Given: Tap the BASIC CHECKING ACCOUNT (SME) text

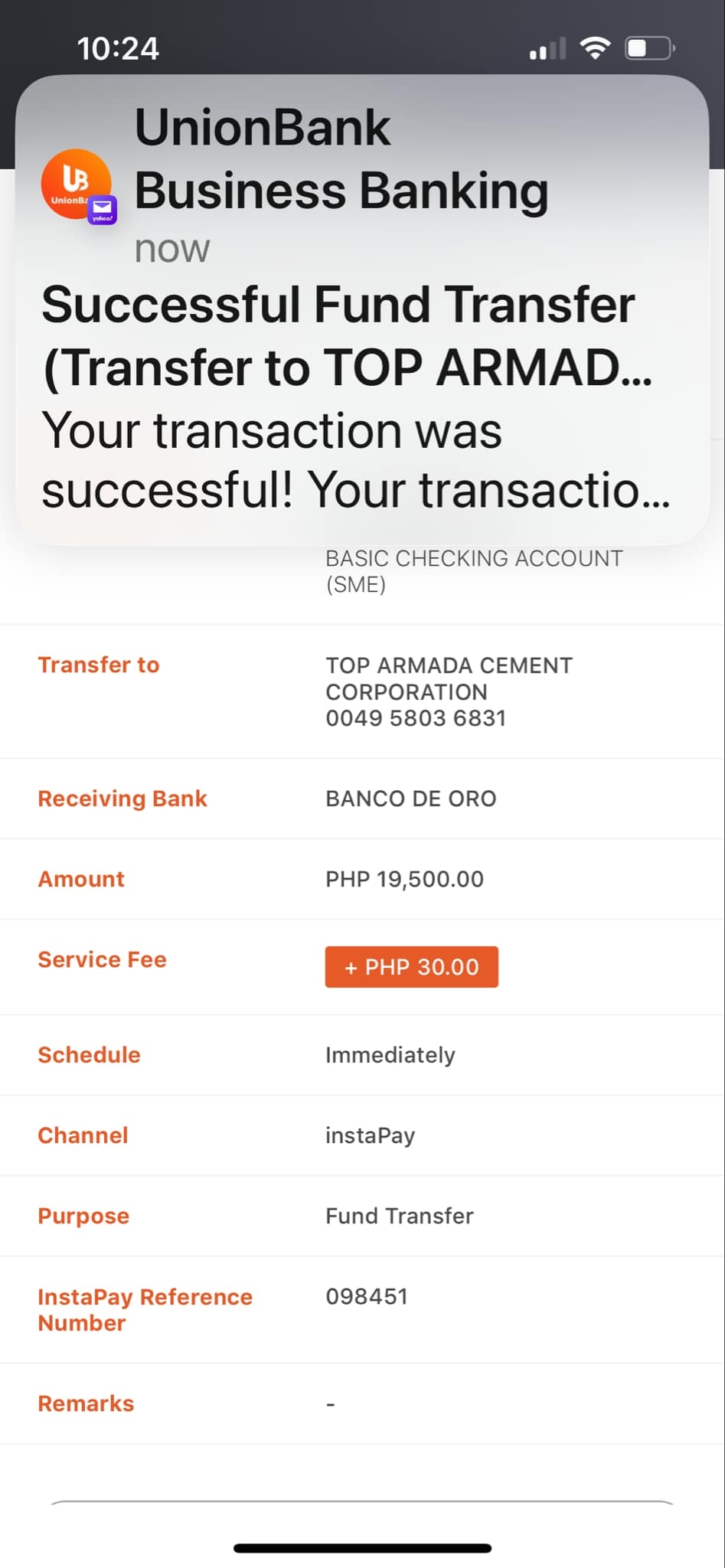Looking at the screenshot, I should [x=474, y=571].
